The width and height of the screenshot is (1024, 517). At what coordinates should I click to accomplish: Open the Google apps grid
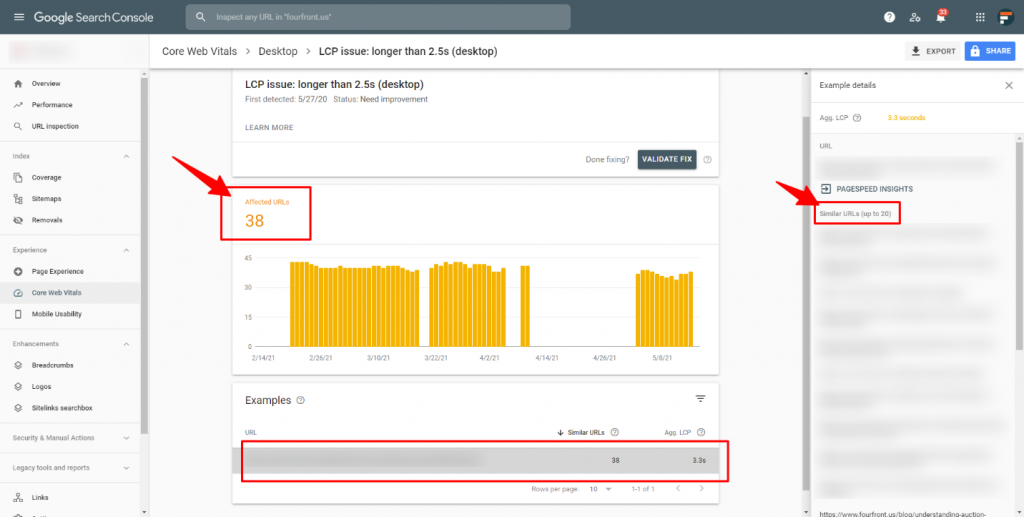980,18
